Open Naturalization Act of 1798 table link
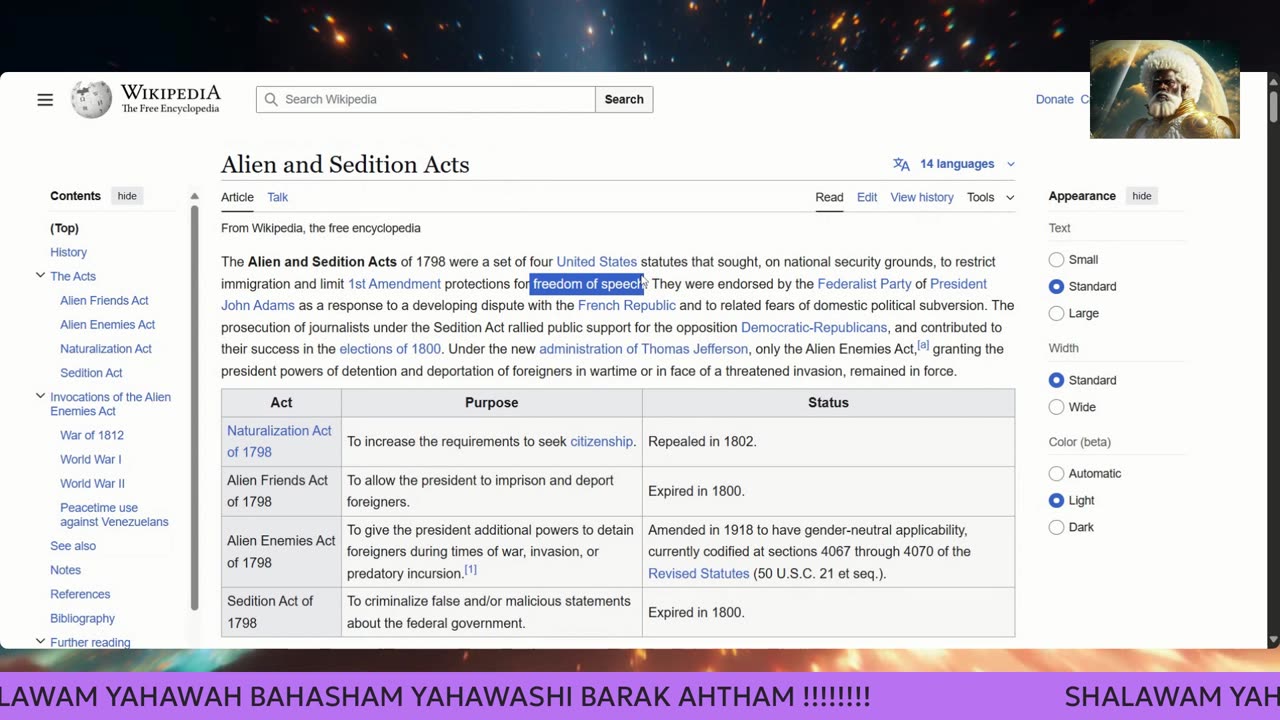 point(279,441)
